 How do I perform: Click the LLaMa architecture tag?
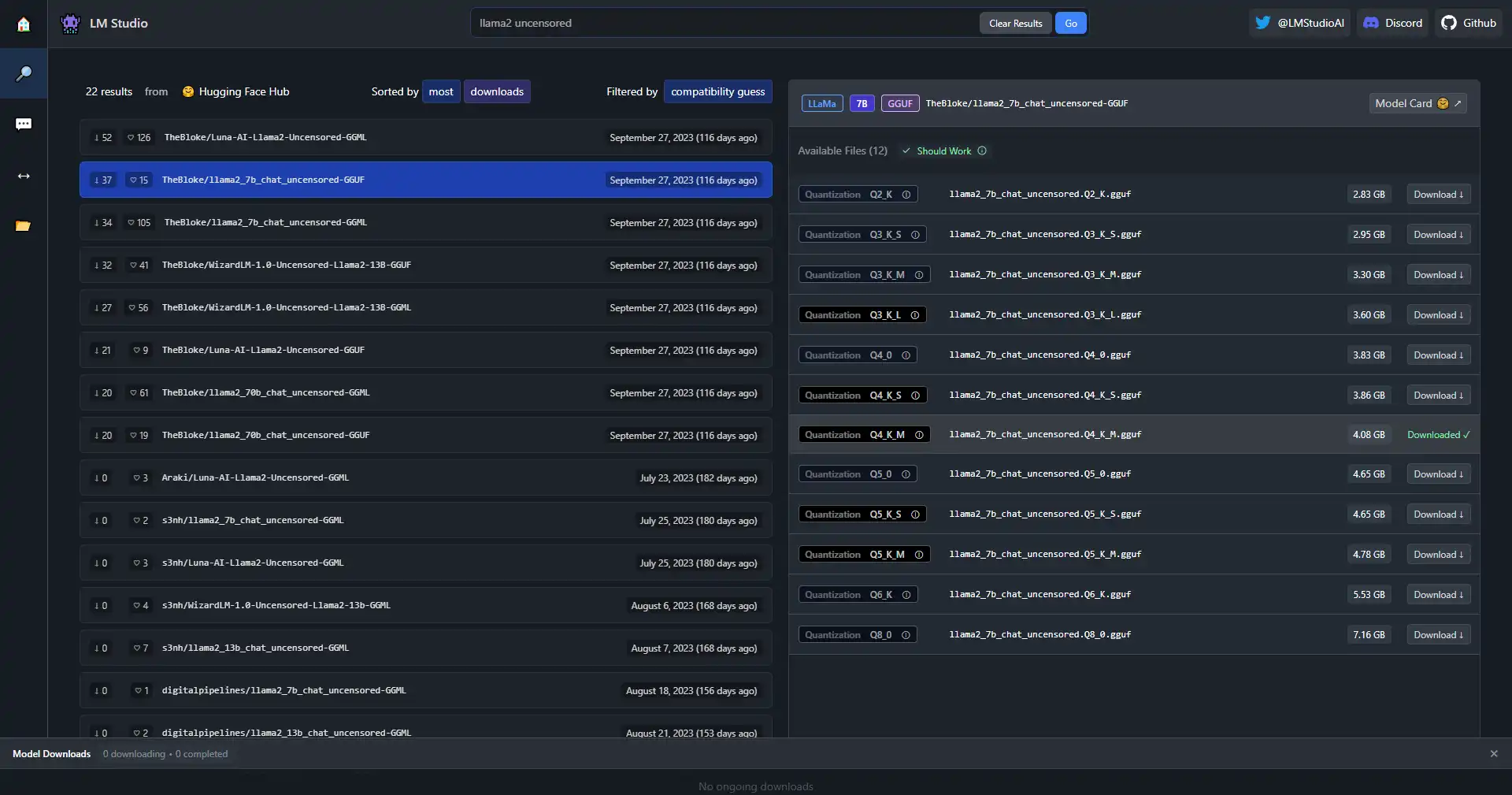click(822, 103)
